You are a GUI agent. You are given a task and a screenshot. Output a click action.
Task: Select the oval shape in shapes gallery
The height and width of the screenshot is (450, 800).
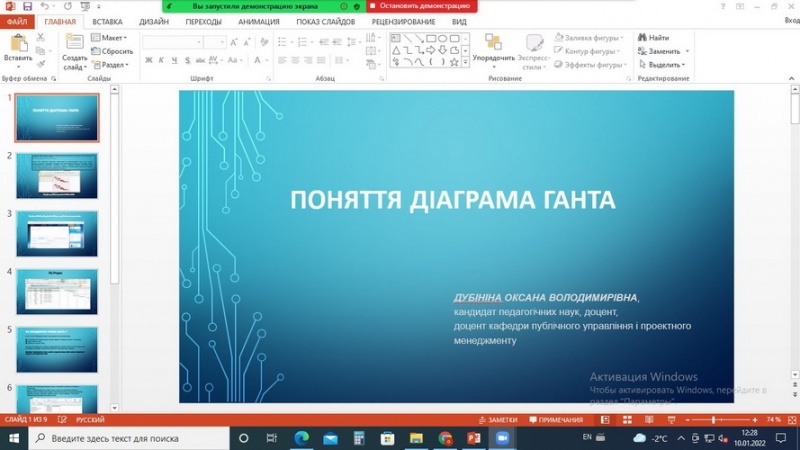click(442, 38)
